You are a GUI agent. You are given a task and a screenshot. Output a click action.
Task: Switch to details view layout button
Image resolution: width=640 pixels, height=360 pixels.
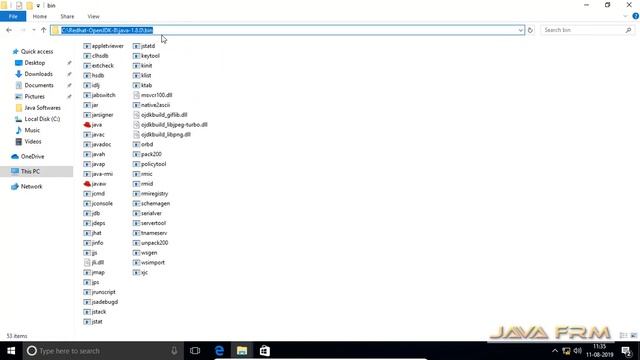pyautogui.click(x=623, y=336)
